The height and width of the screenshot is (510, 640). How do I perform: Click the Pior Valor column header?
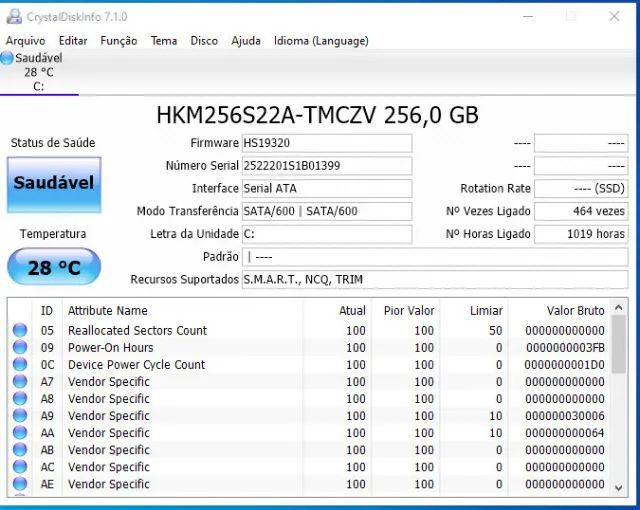coord(405,311)
